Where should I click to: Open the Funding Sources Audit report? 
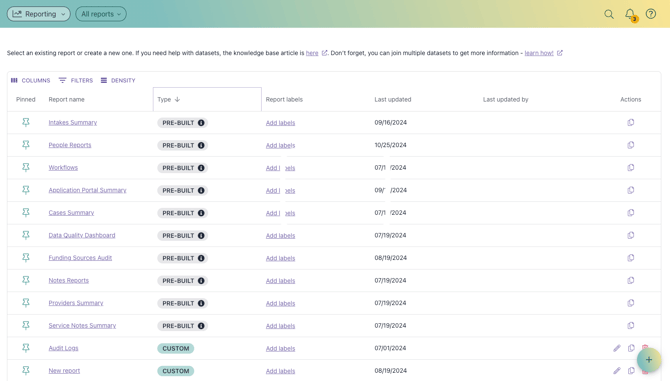(x=80, y=258)
